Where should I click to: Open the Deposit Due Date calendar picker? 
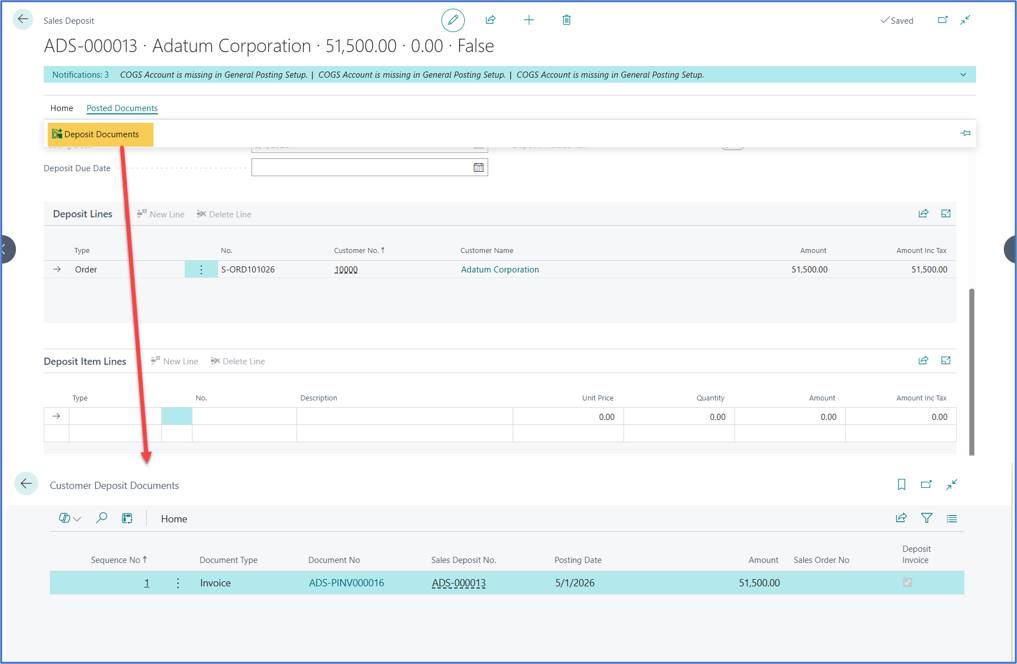(478, 167)
